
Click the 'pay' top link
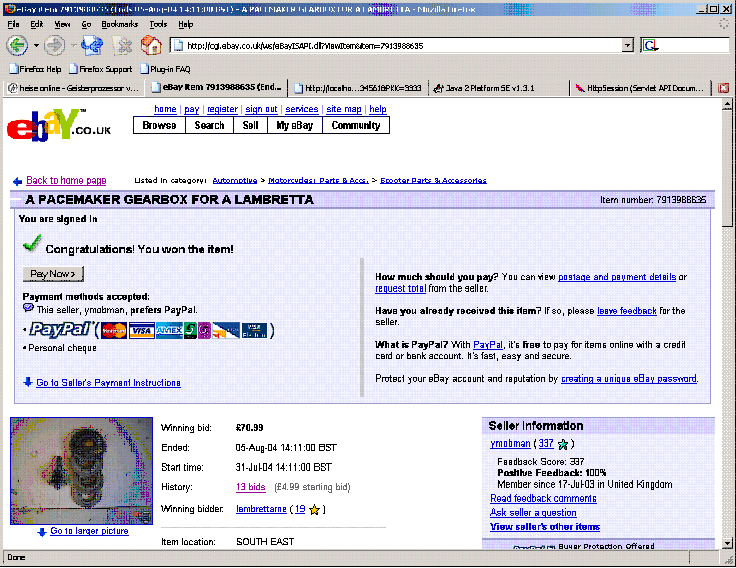coord(192,109)
